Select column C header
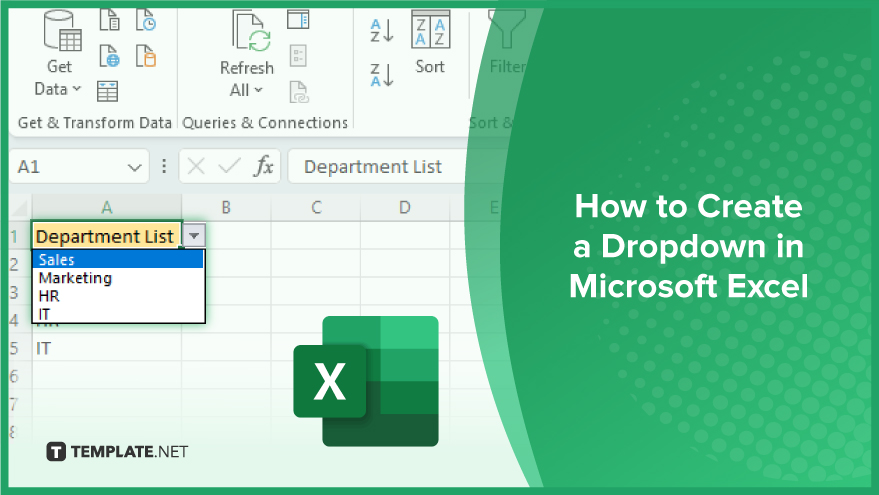Screen dimensions: 879x495 (316, 207)
